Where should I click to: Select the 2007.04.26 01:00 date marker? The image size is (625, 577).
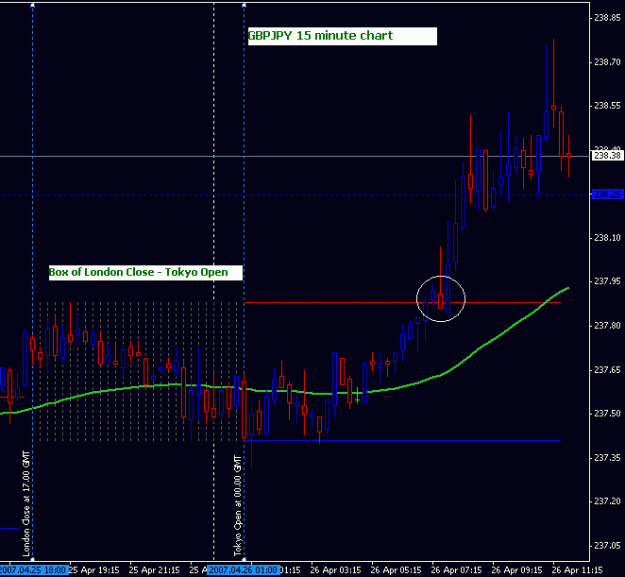(x=243, y=570)
